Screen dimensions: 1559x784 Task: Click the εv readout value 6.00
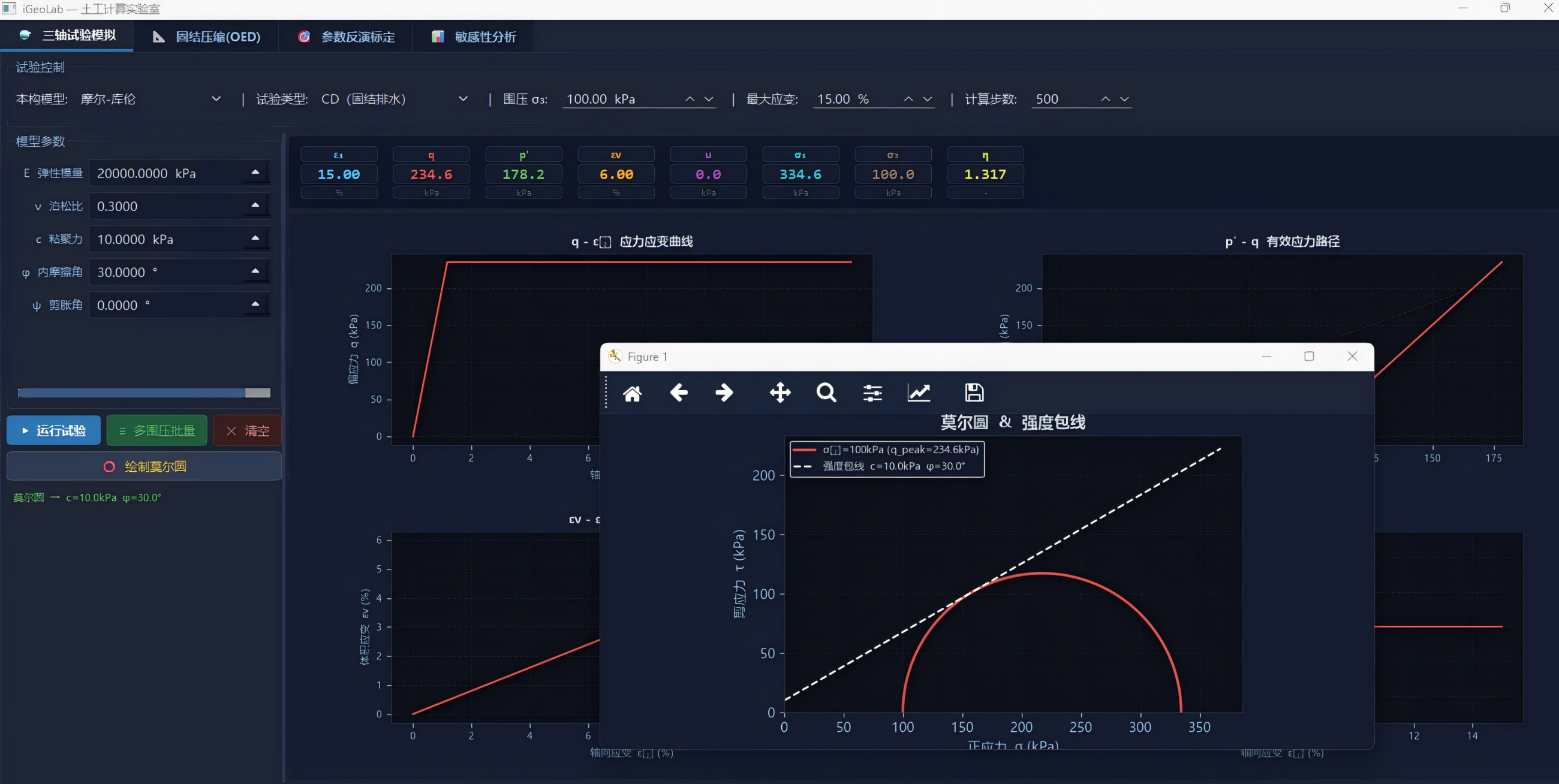coord(616,174)
